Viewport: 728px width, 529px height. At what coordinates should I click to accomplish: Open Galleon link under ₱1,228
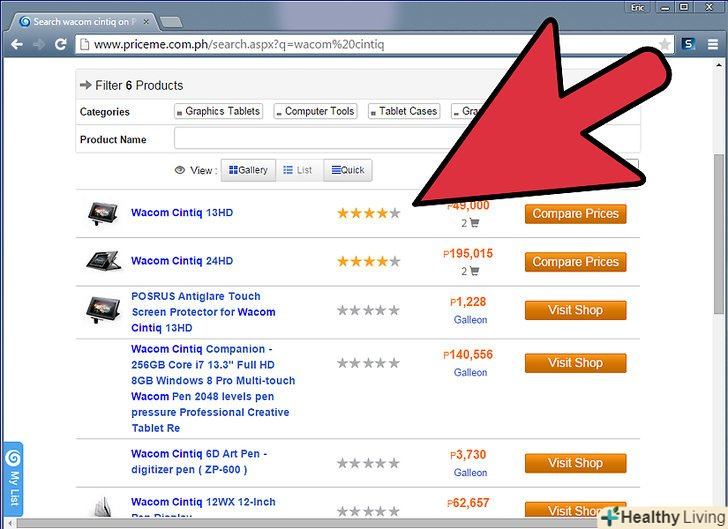(471, 320)
